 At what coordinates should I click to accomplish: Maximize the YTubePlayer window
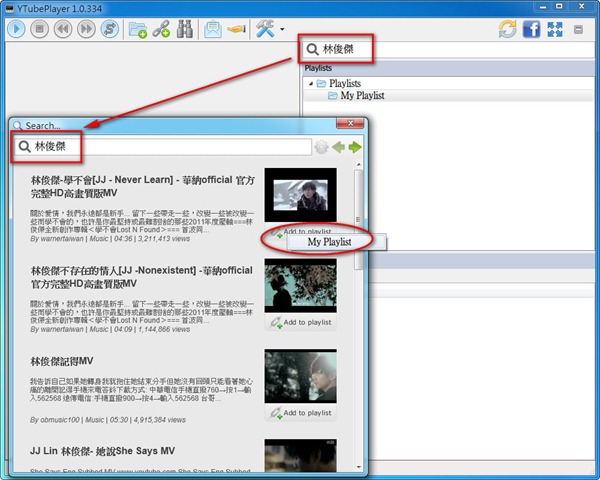tap(559, 7)
